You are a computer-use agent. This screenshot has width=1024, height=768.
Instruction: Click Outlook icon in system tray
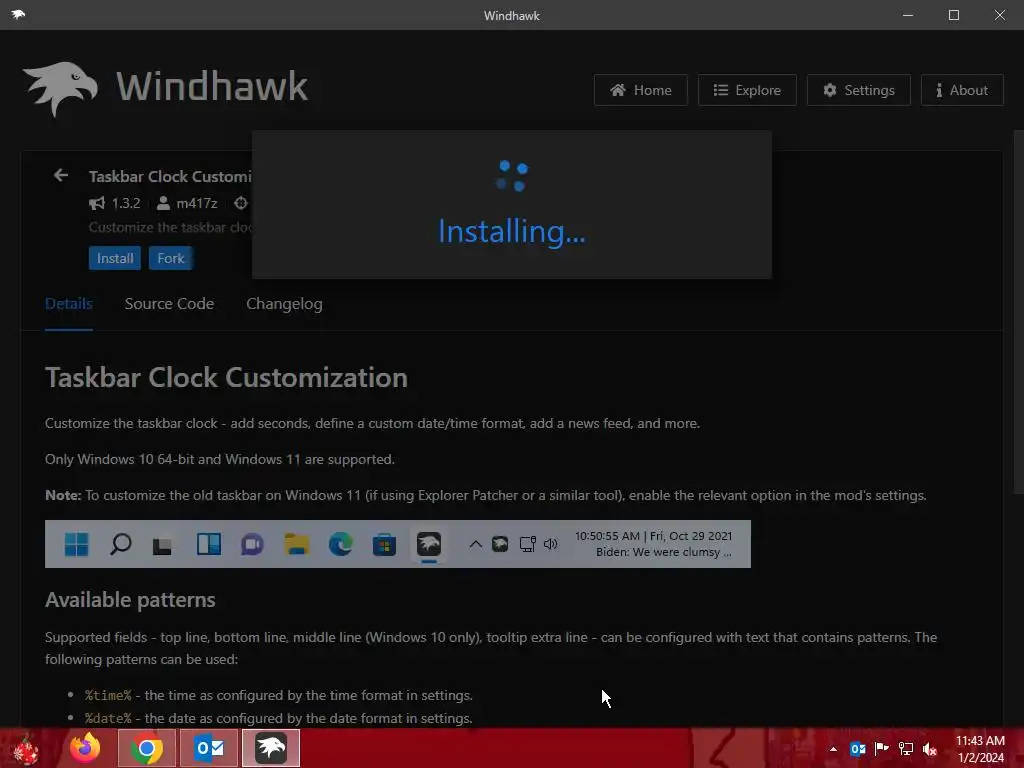tap(857, 749)
